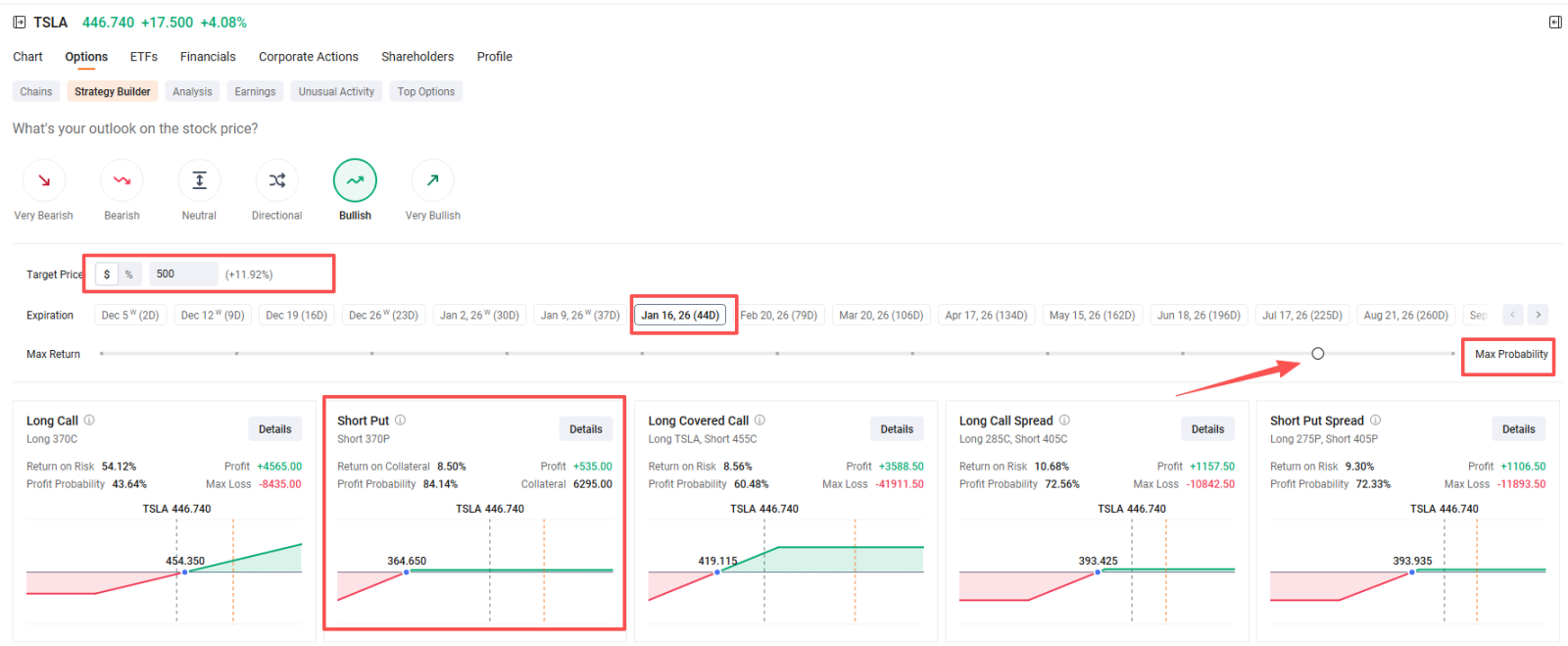Open the Chart tab
Screen dimensions: 1568x646
(x=27, y=57)
